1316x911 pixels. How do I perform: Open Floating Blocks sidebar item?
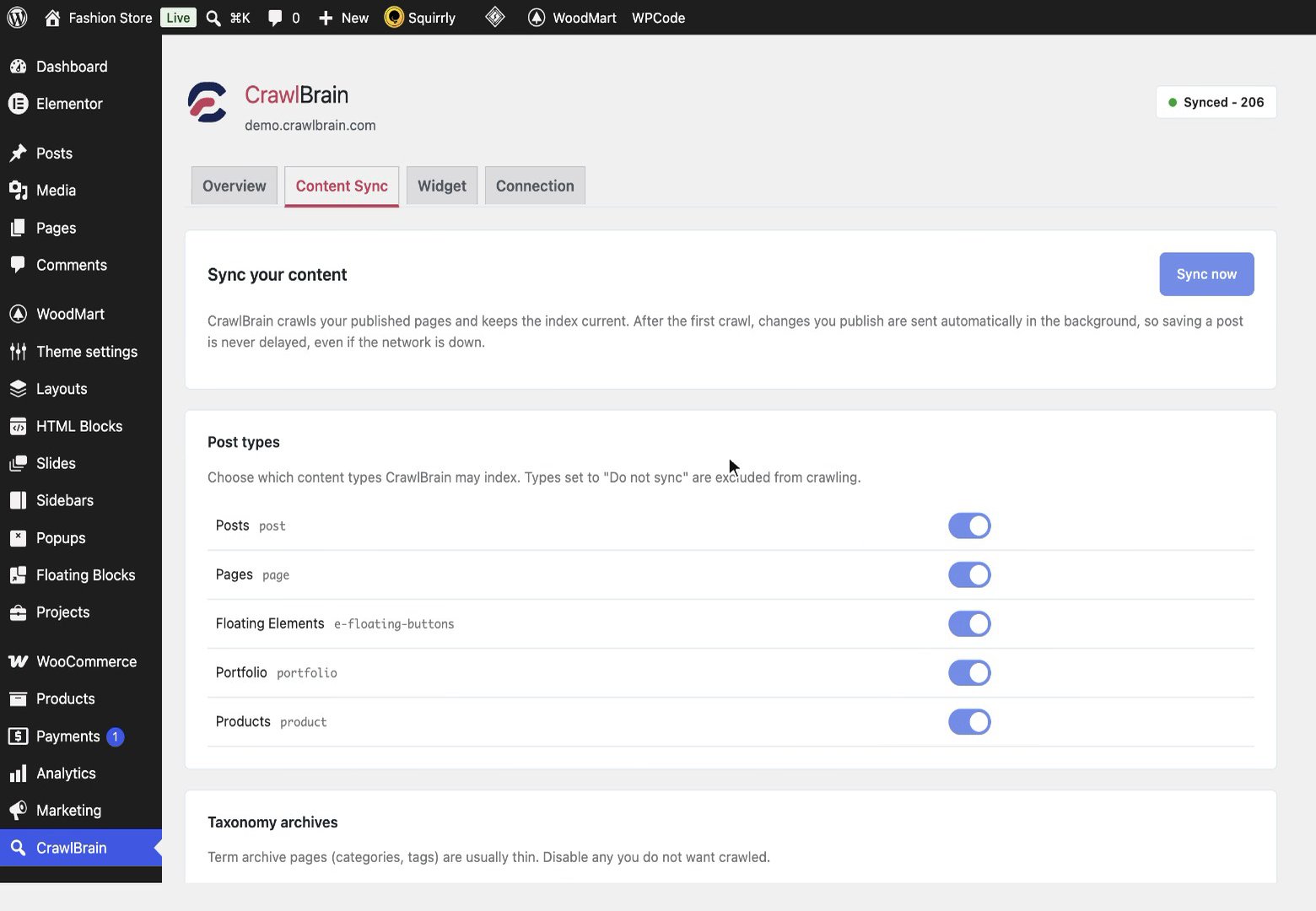pyautogui.click(x=81, y=575)
